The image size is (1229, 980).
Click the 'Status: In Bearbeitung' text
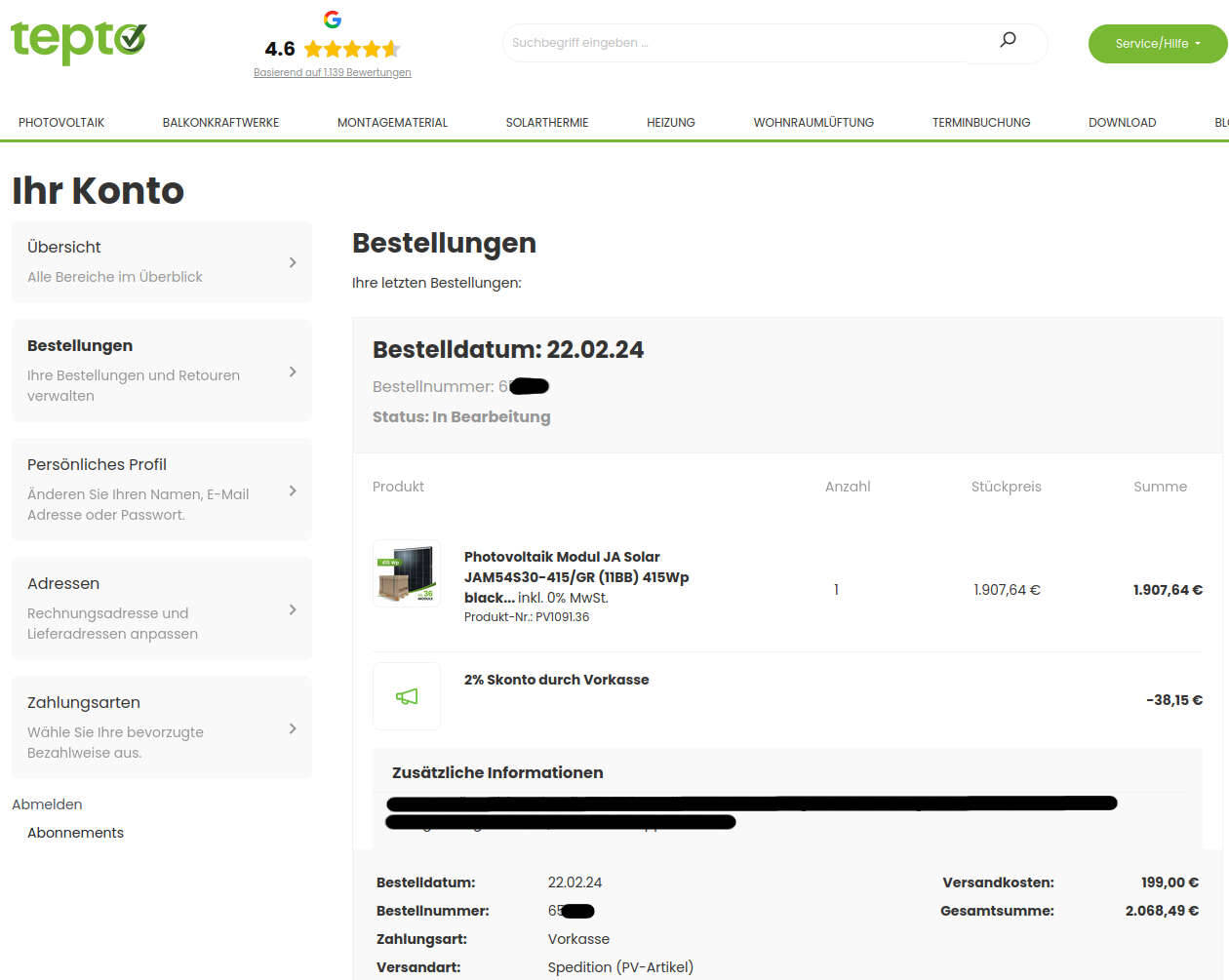(461, 416)
